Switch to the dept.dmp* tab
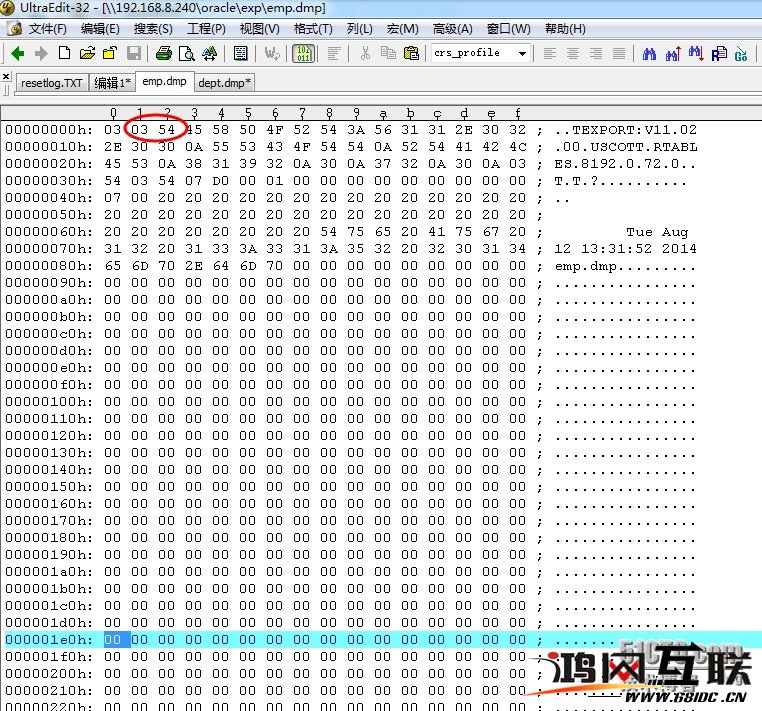This screenshot has height=711, width=762. tap(224, 83)
